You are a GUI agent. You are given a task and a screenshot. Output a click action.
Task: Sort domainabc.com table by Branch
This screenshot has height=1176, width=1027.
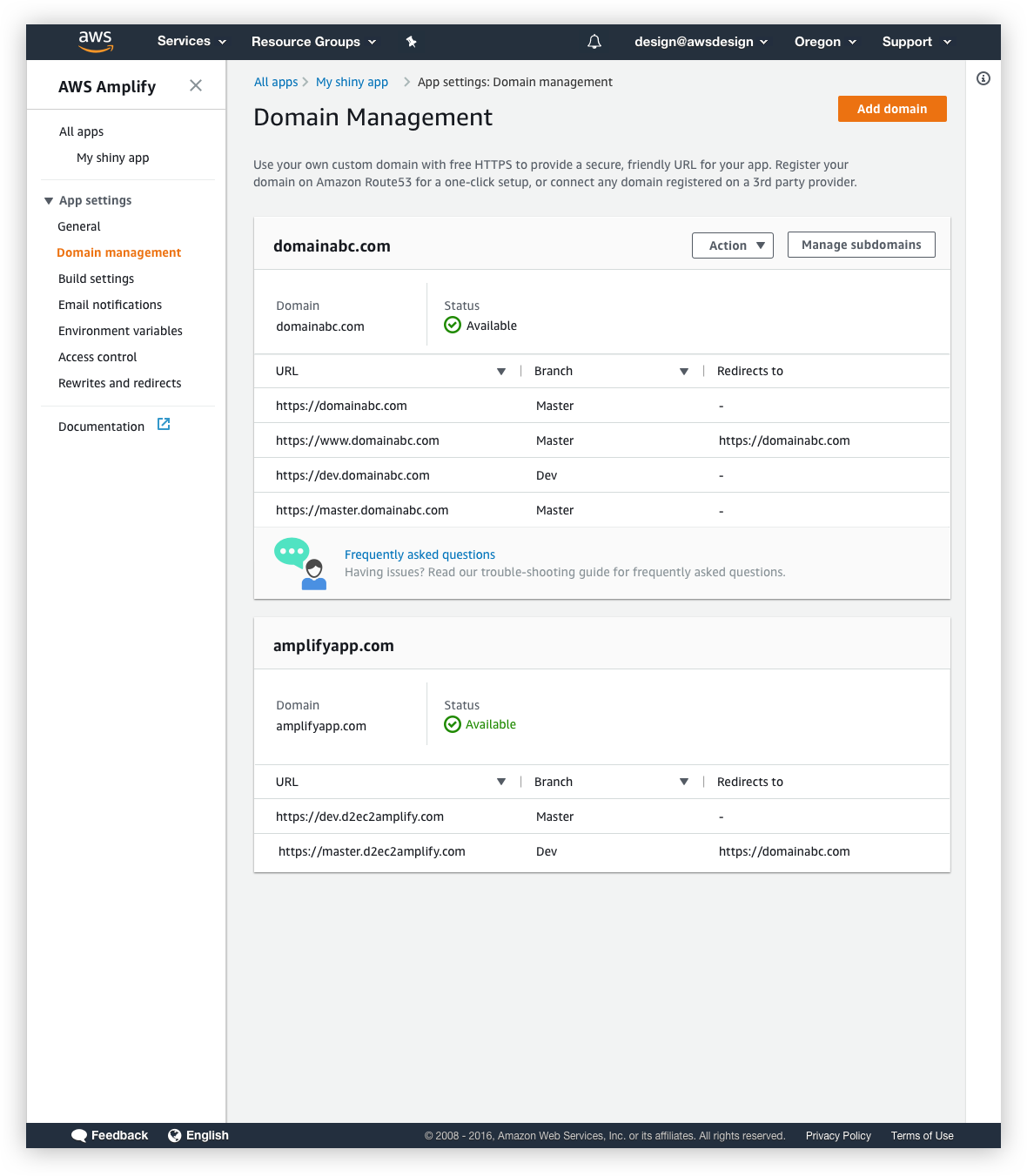[684, 372]
